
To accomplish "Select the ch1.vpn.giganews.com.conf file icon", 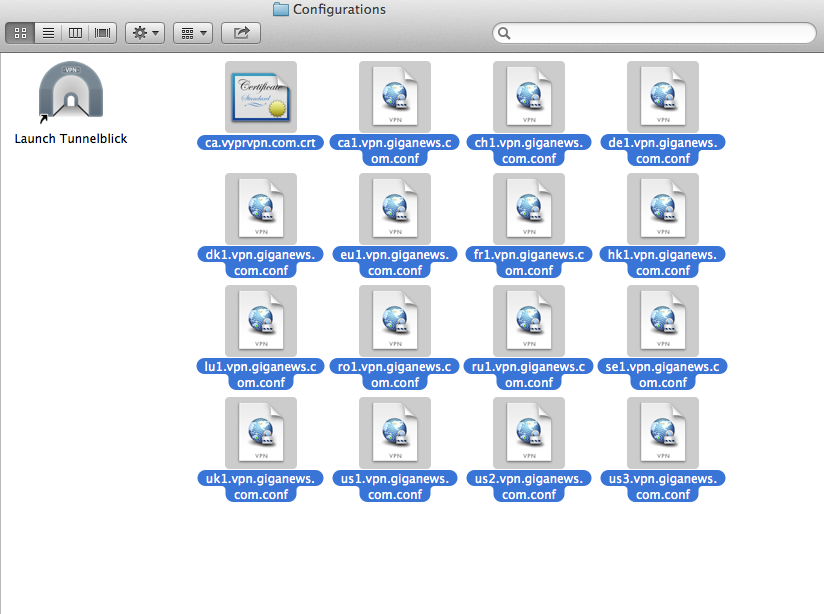I will click(529, 97).
